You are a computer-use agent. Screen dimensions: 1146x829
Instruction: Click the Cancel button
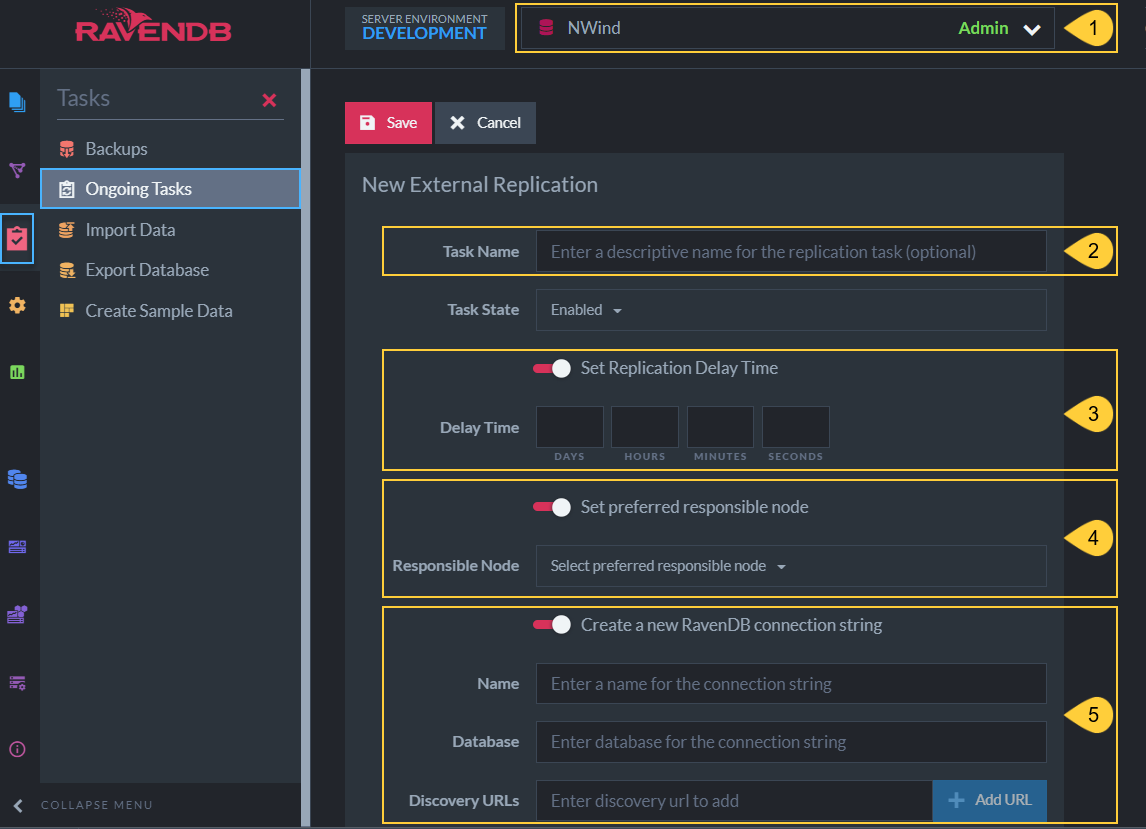pos(485,123)
